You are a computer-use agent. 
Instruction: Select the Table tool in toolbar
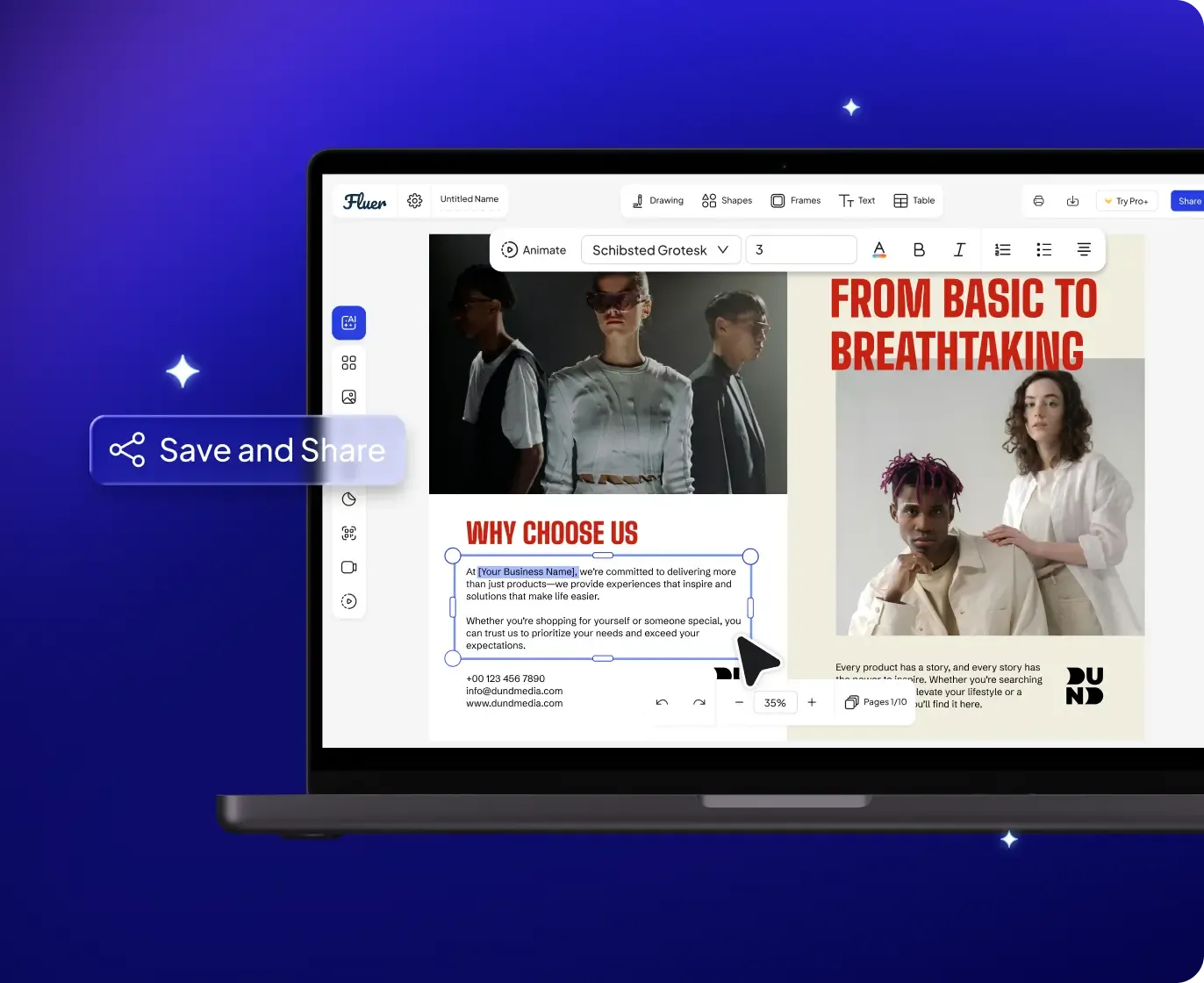(914, 200)
